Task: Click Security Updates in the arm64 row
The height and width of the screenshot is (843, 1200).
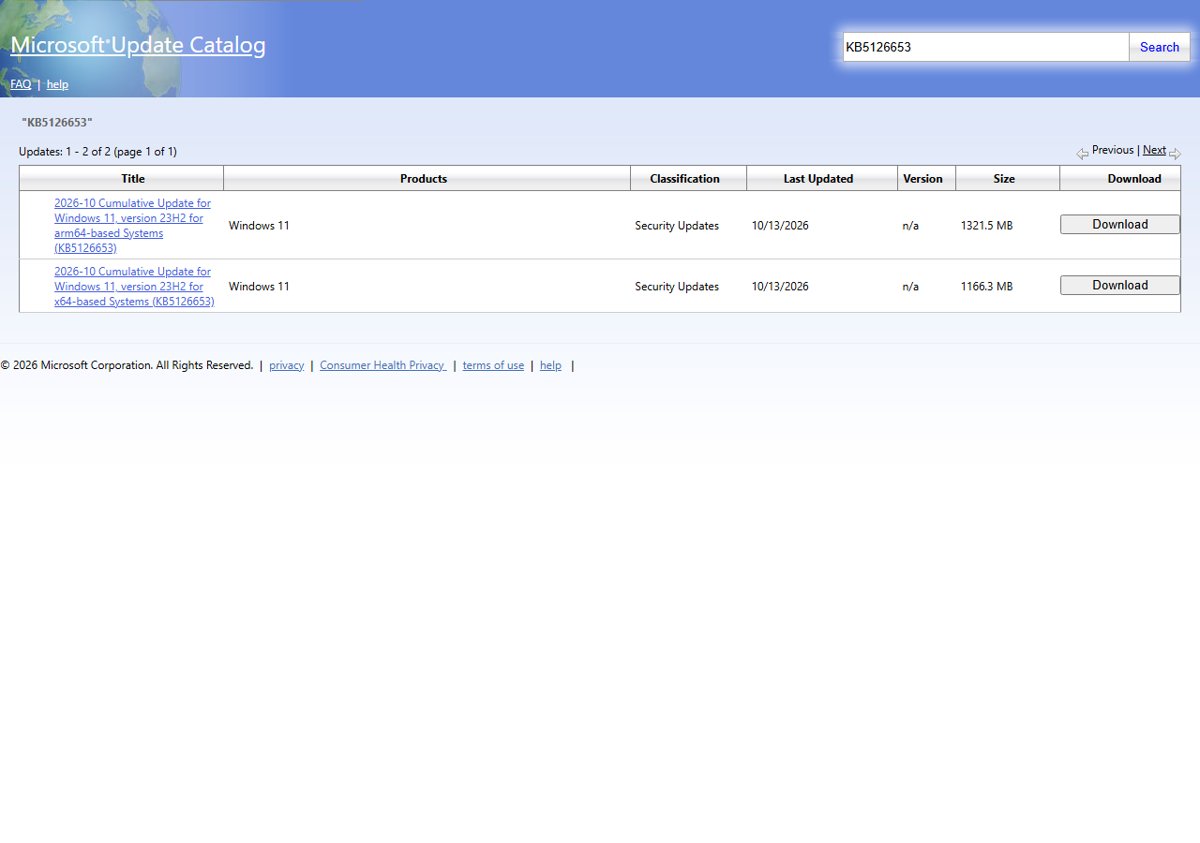Action: 677,226
